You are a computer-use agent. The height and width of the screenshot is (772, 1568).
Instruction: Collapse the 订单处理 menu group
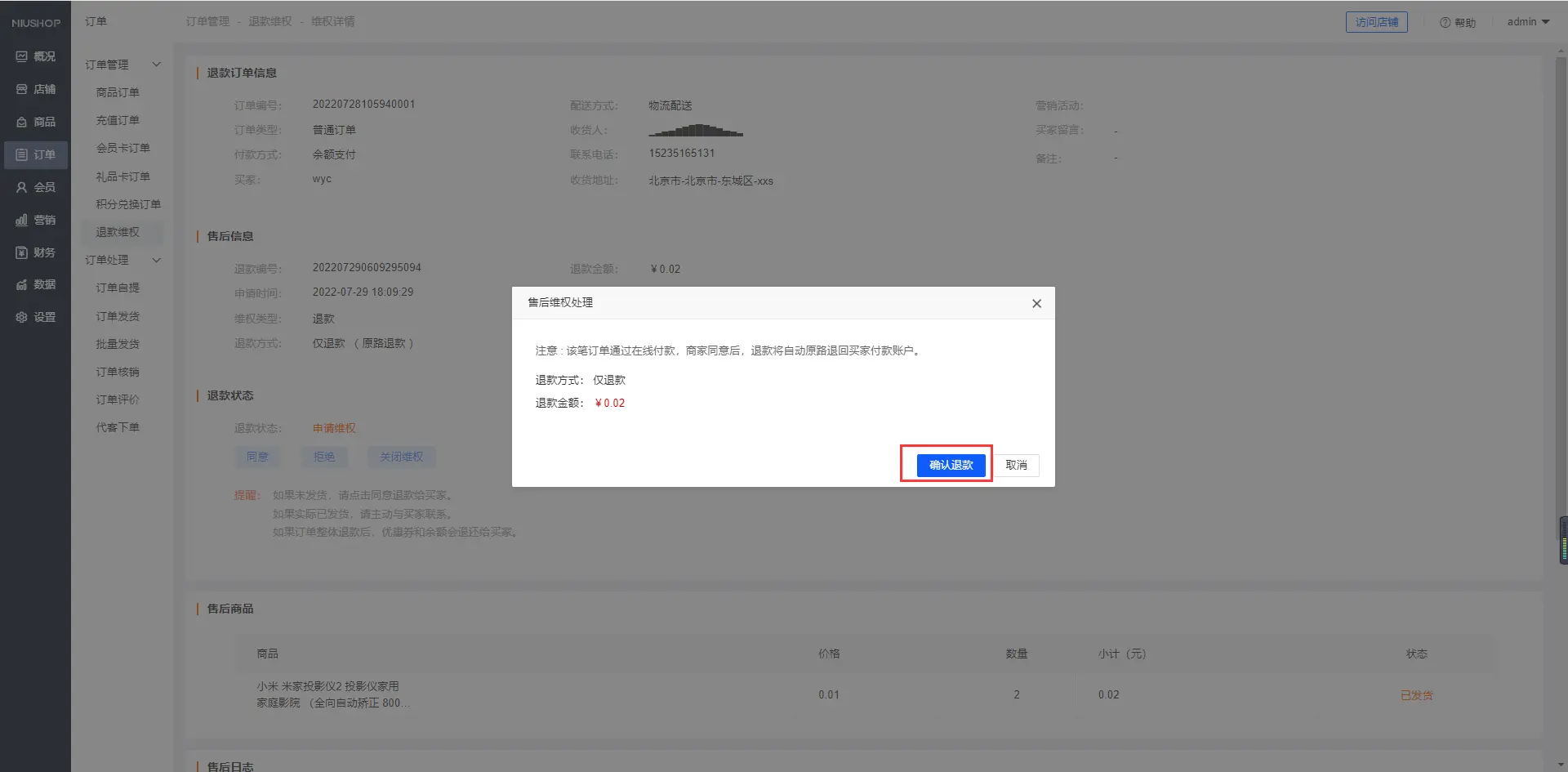pos(156,260)
